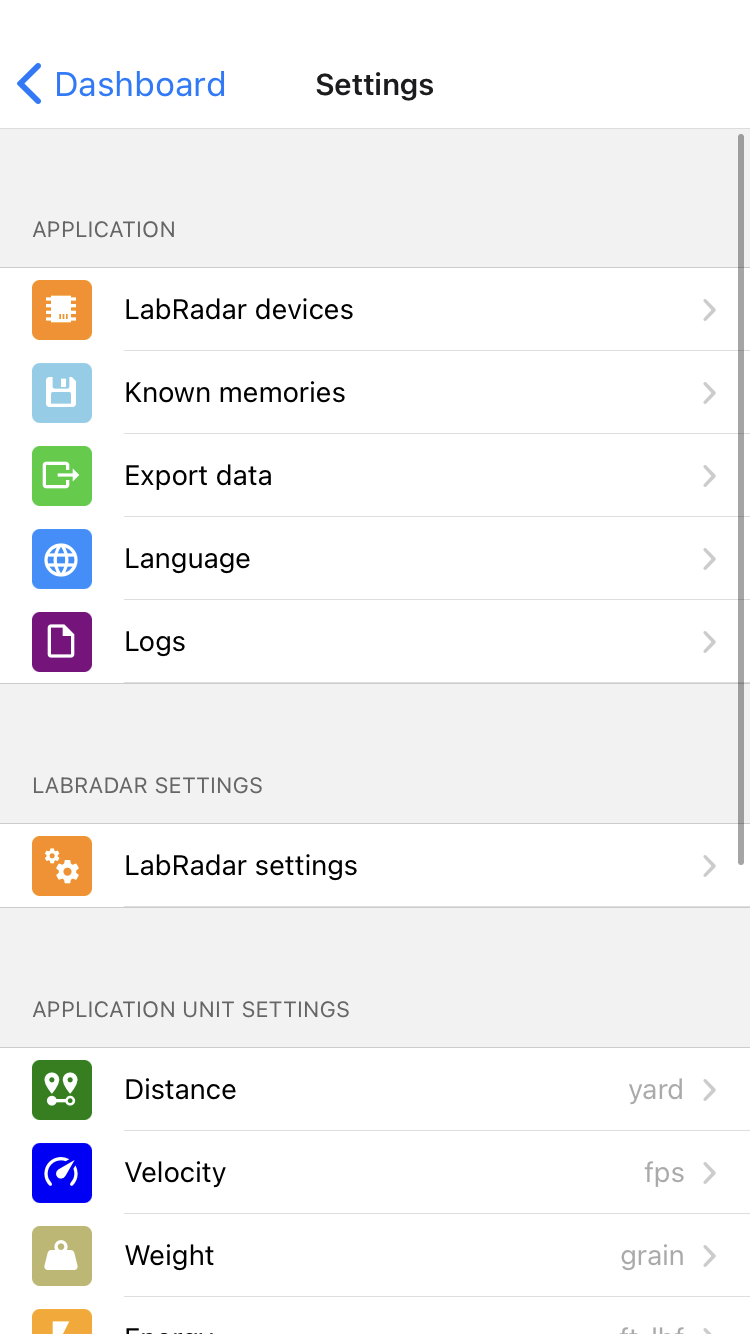Open the LabRadar devices menu row

tap(400, 310)
